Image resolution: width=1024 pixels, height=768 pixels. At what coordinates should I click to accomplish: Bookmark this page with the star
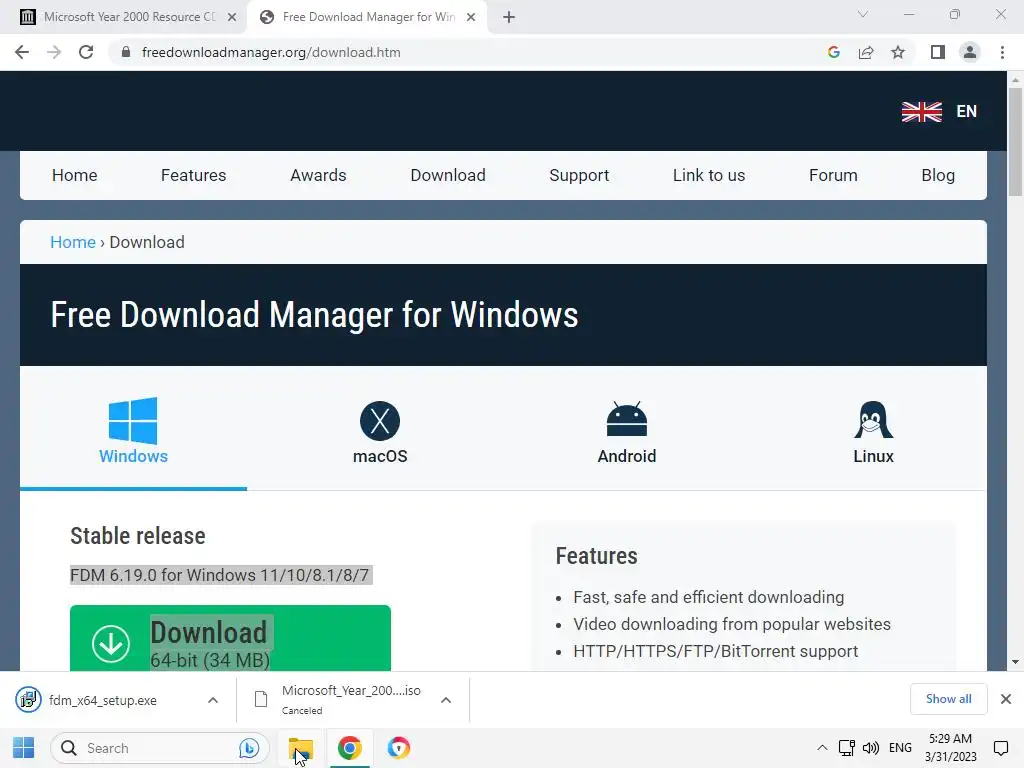898,52
